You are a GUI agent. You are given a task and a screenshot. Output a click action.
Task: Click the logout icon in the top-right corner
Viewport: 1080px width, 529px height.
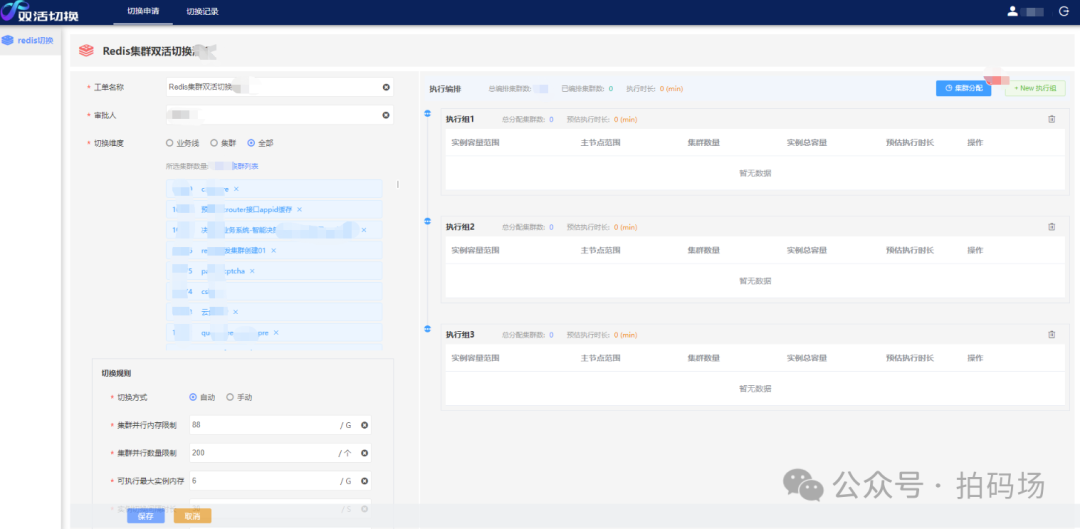pyautogui.click(x=1063, y=11)
